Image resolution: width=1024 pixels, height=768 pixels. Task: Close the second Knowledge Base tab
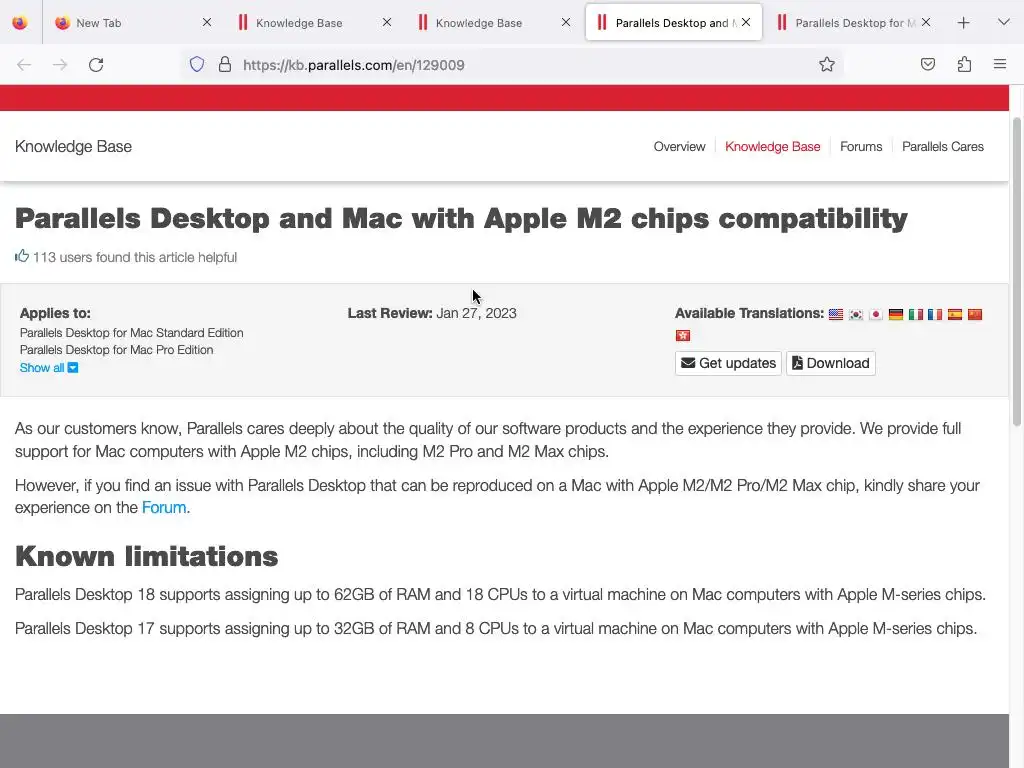point(566,22)
